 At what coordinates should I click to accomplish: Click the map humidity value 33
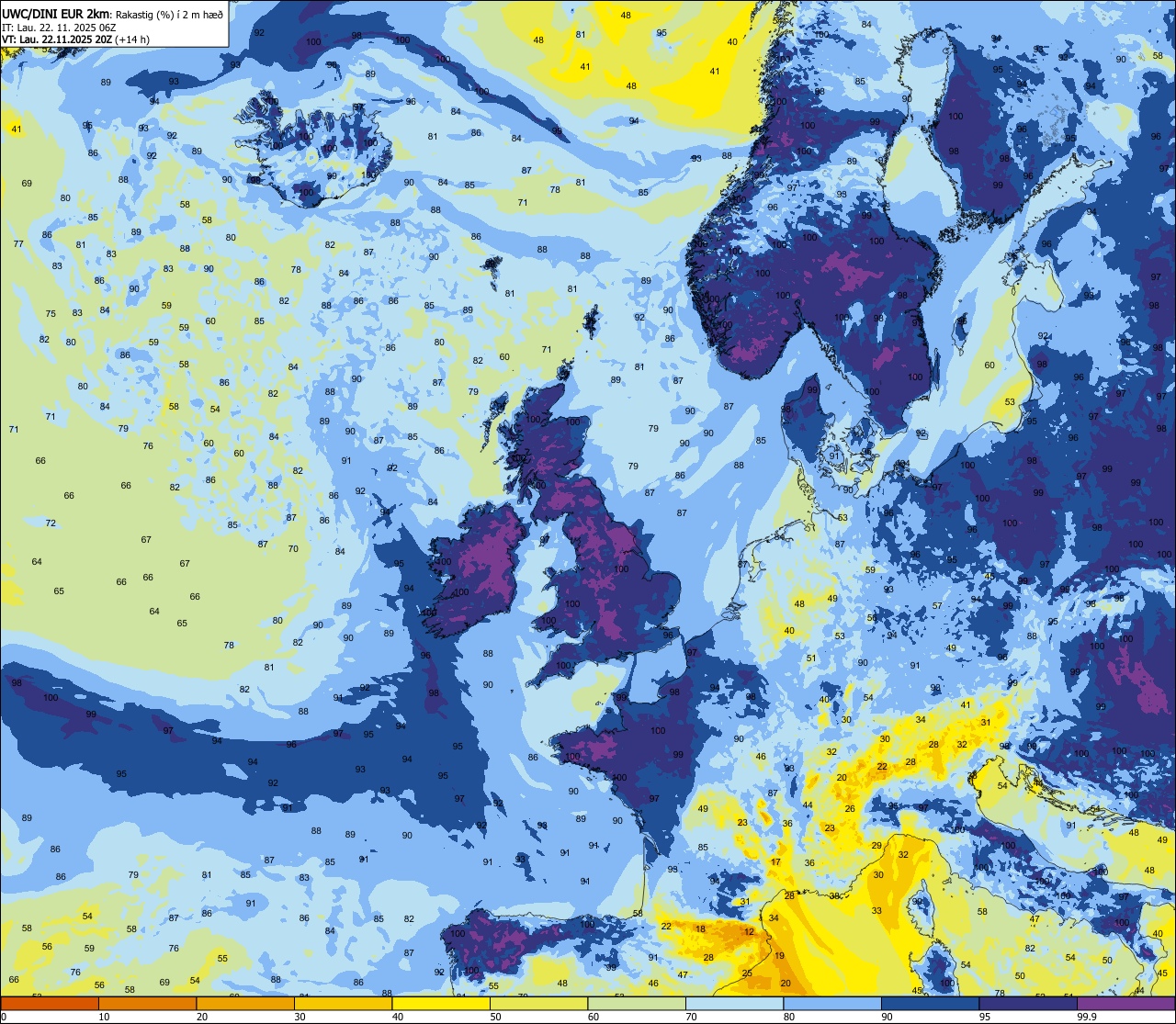coord(876,911)
